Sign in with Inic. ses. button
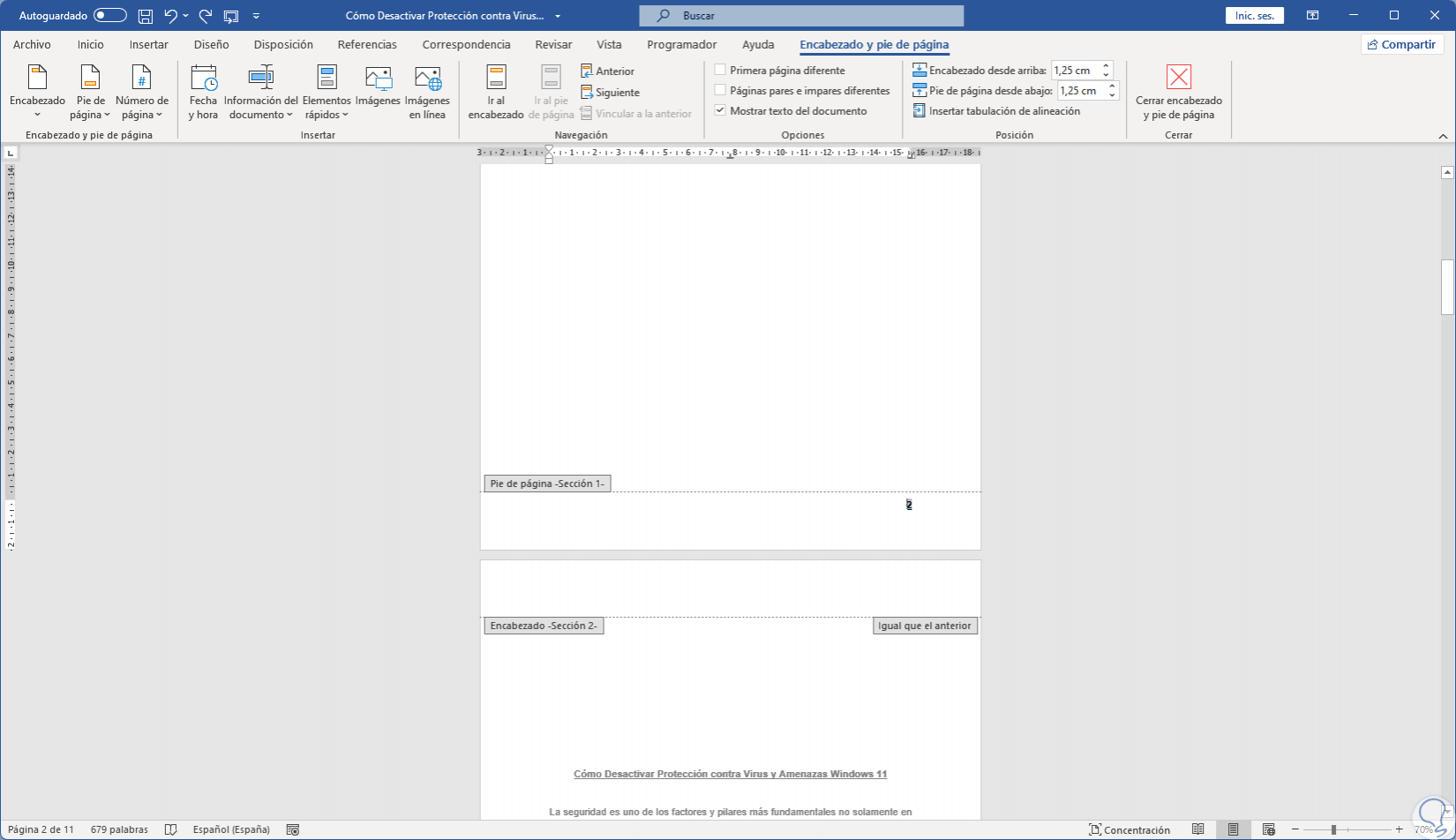Image resolution: width=1456 pixels, height=840 pixels. (x=1254, y=16)
